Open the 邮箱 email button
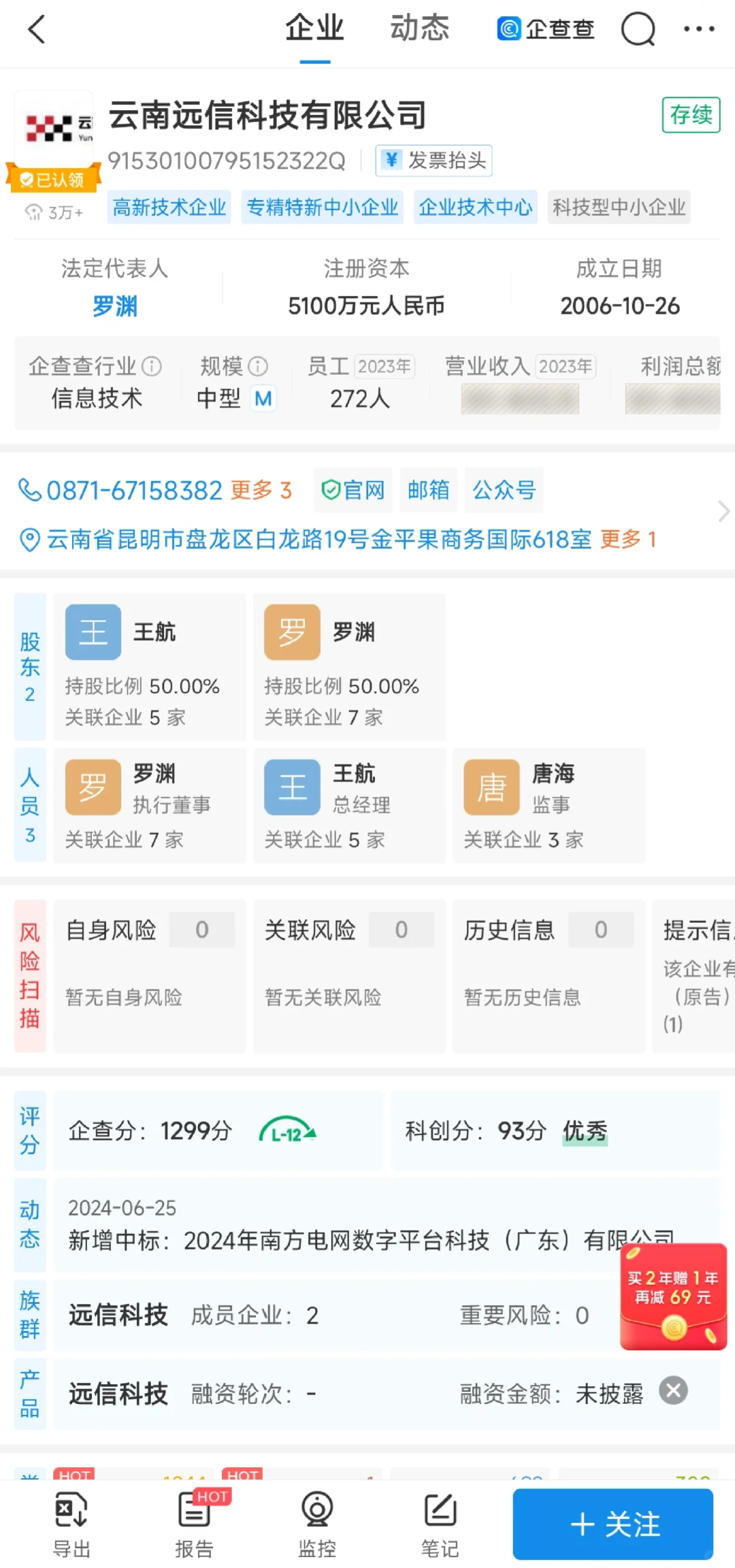This screenshot has height=1568, width=735. click(429, 490)
